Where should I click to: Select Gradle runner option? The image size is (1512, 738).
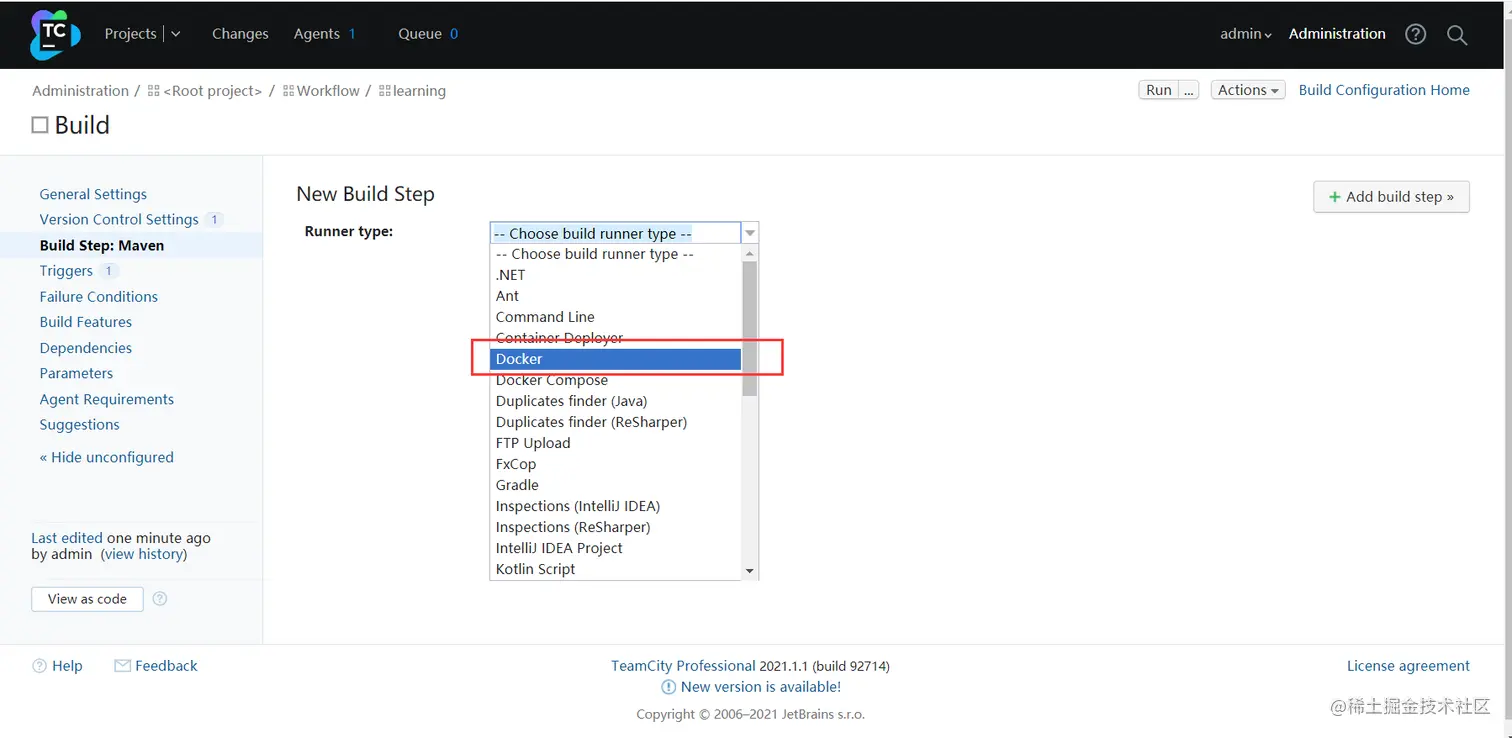point(616,485)
